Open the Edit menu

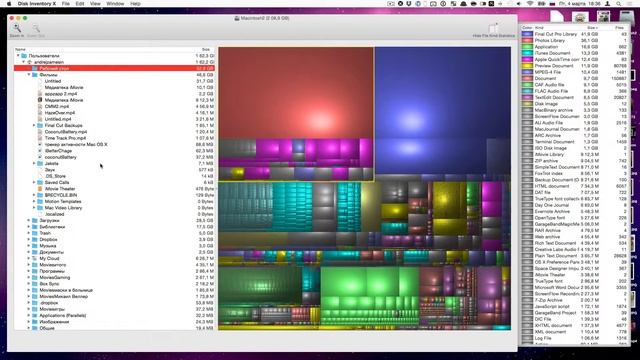click(x=80, y=4)
